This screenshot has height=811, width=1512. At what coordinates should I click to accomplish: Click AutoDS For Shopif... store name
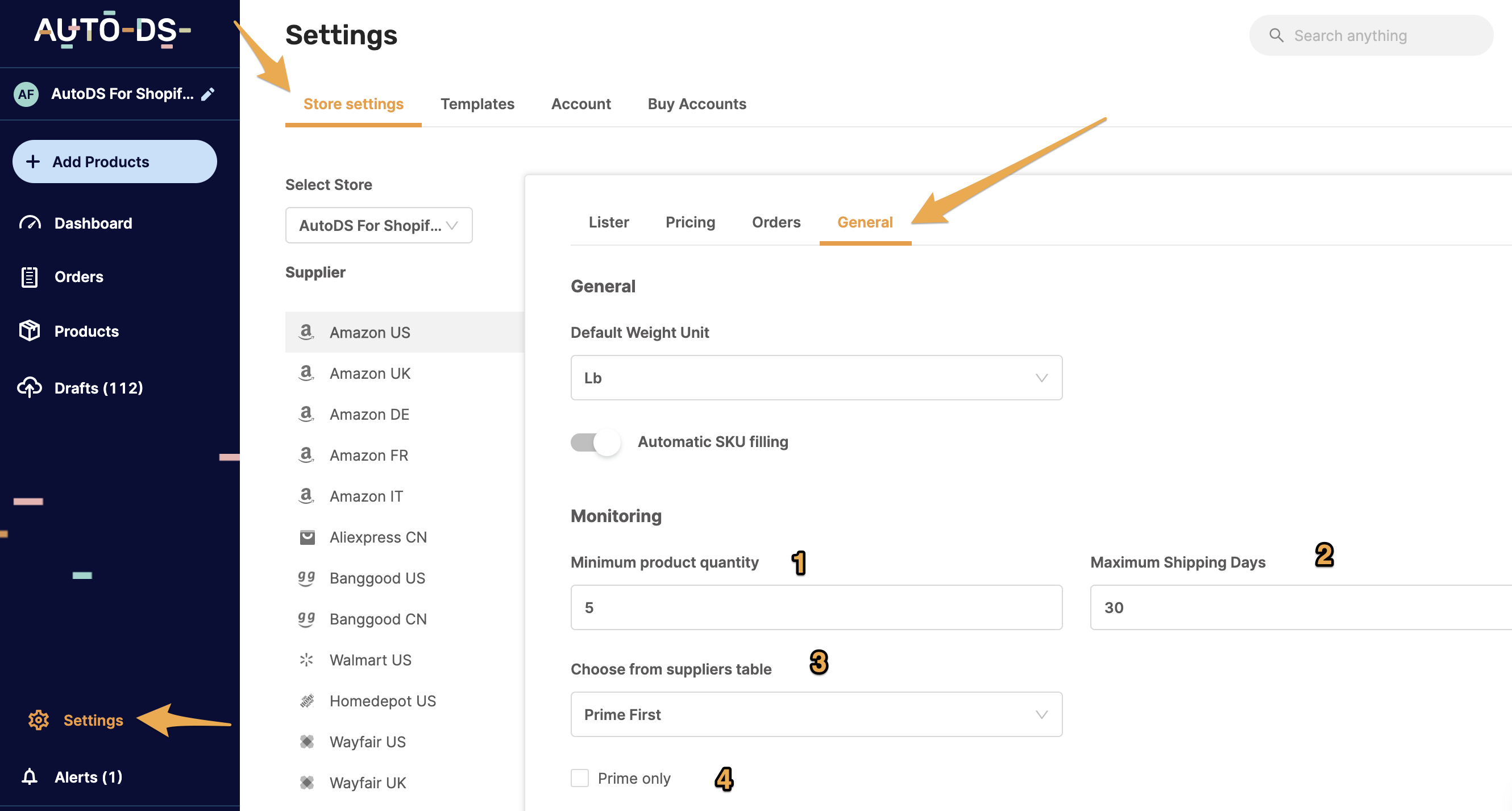pos(122,94)
